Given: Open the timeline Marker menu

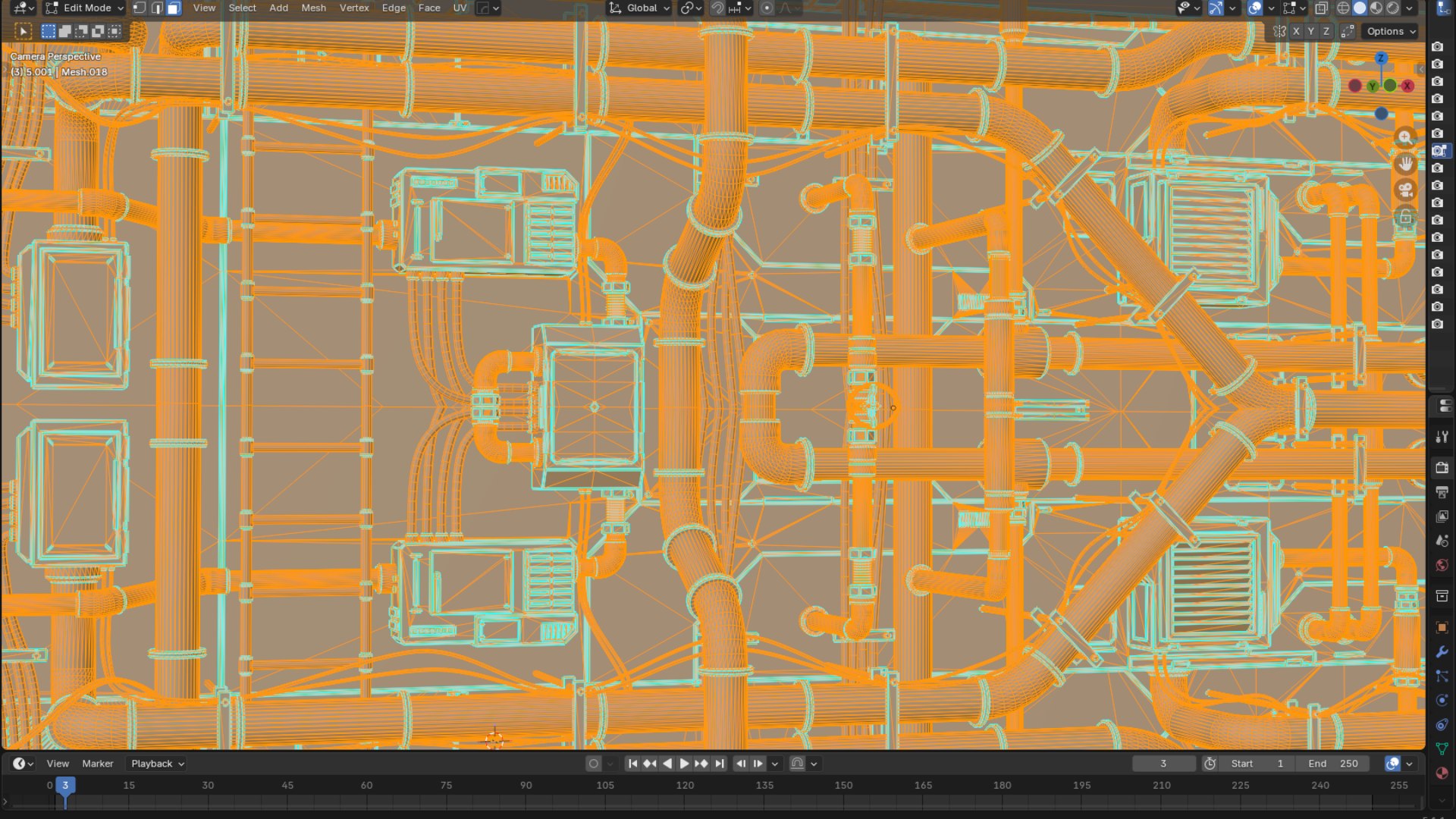Looking at the screenshot, I should [98, 764].
